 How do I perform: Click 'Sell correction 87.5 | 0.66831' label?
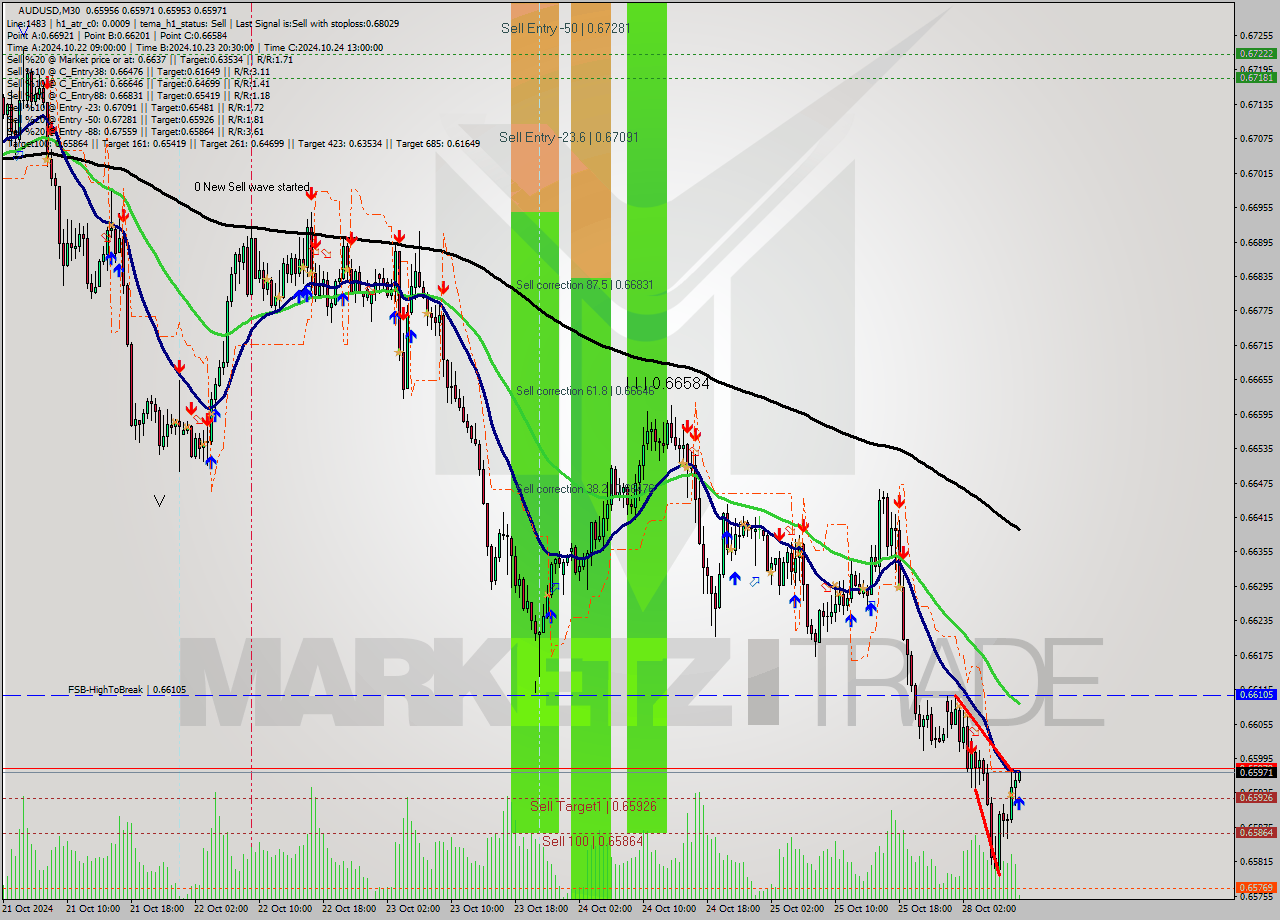[584, 285]
